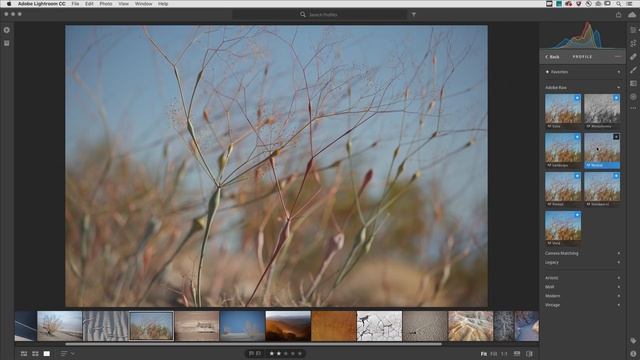The width and height of the screenshot is (640, 360).
Task: Click Back in the Profile panel
Action: tap(552, 57)
